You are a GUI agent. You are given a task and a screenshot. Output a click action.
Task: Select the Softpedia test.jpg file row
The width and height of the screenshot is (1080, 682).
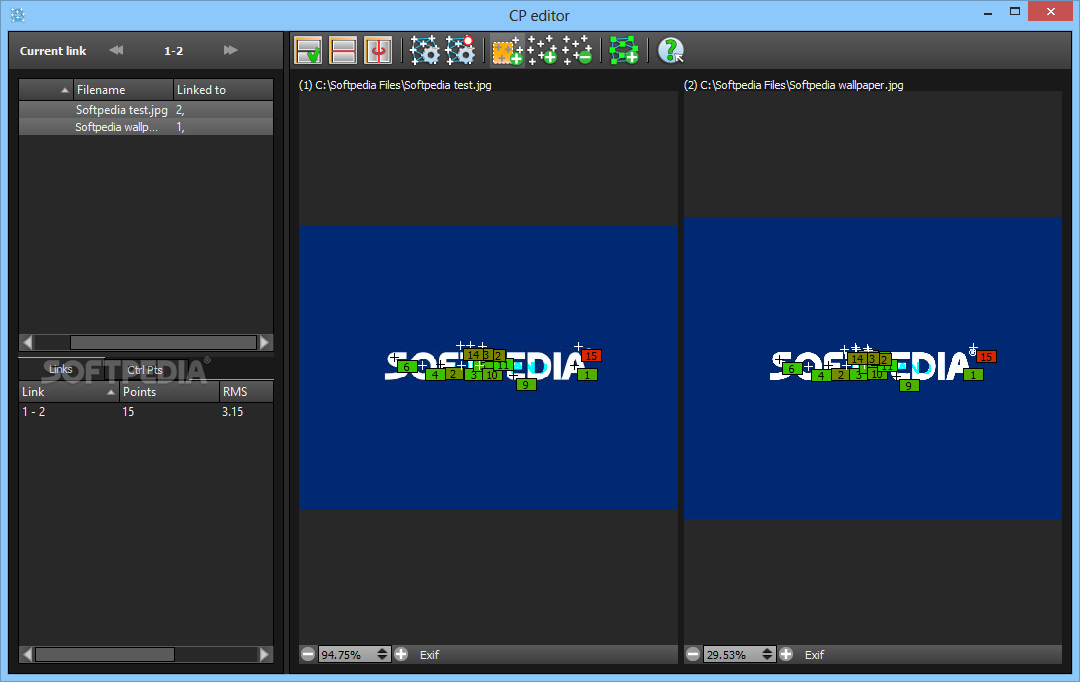(146, 110)
